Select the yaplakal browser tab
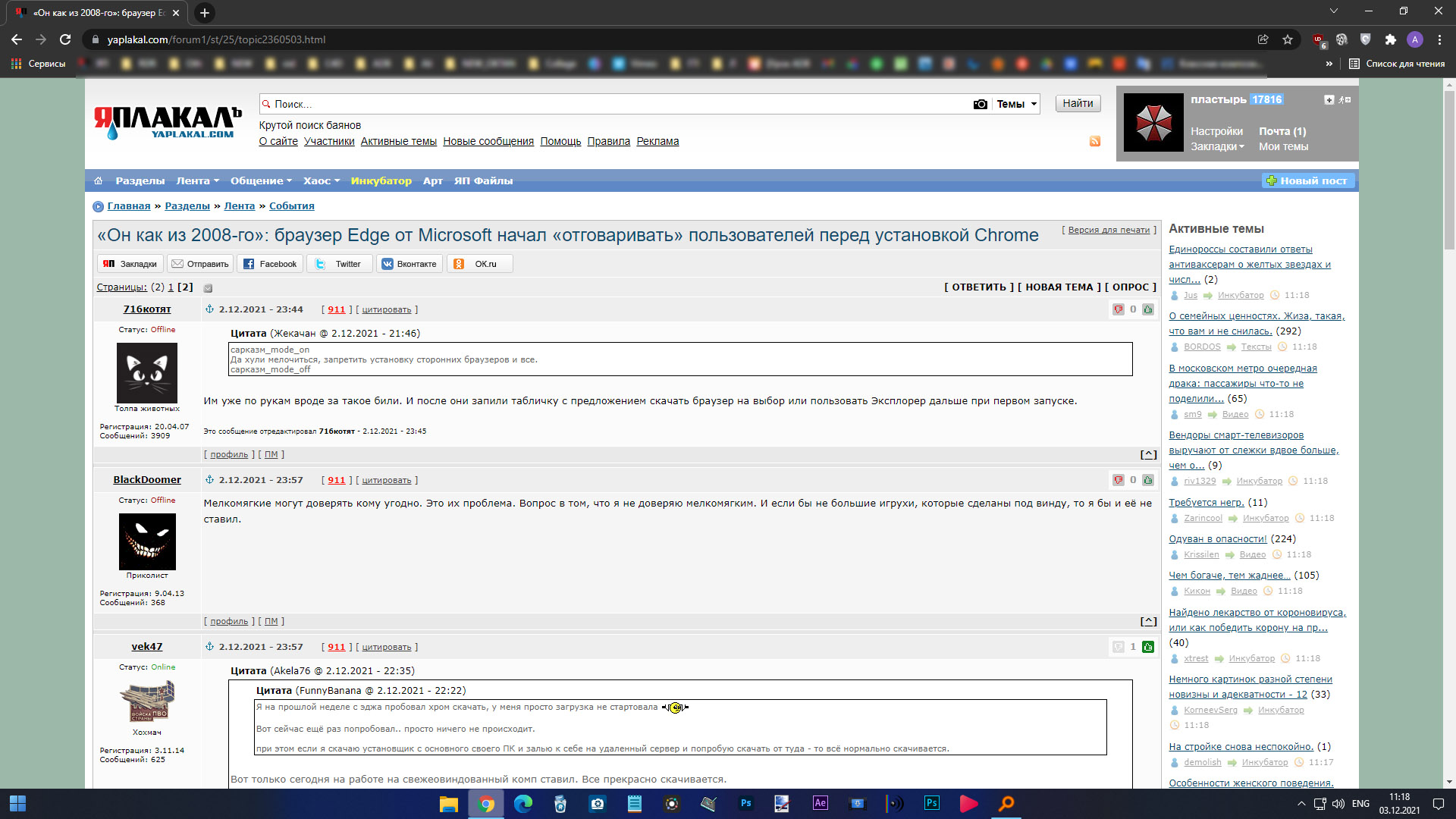 [97, 13]
